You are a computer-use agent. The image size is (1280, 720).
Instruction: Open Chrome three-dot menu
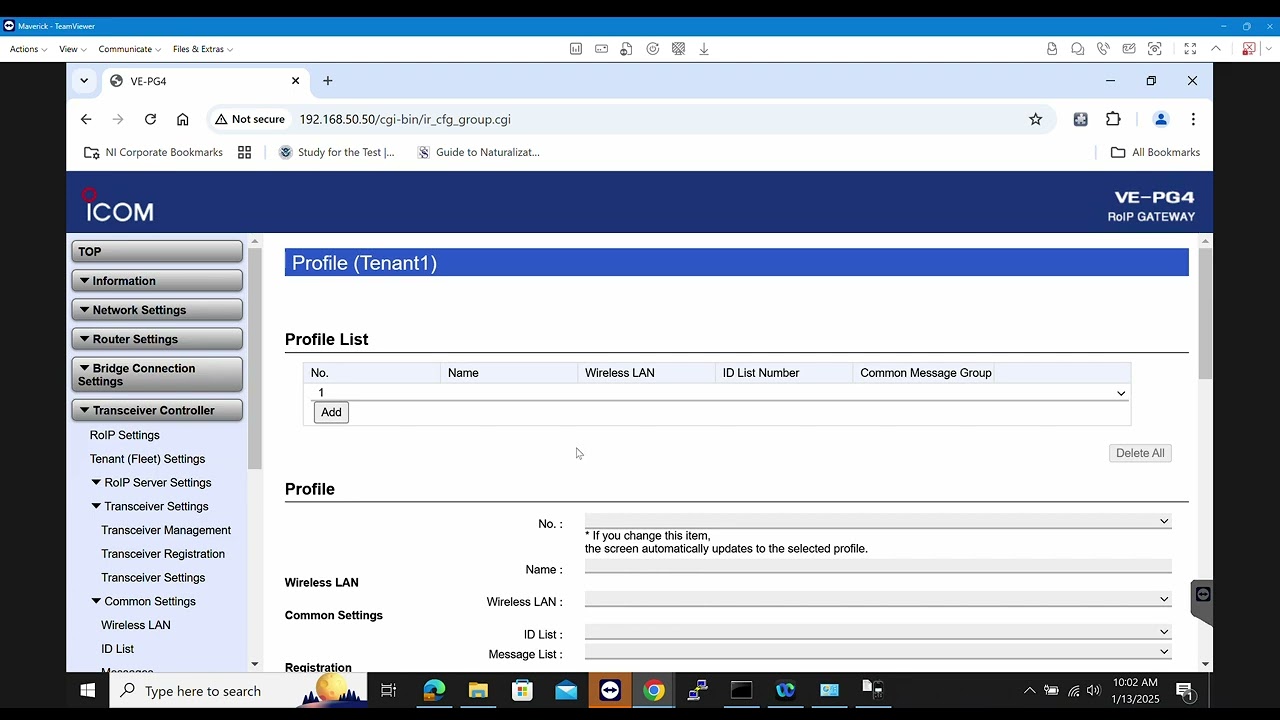[x=1193, y=119]
